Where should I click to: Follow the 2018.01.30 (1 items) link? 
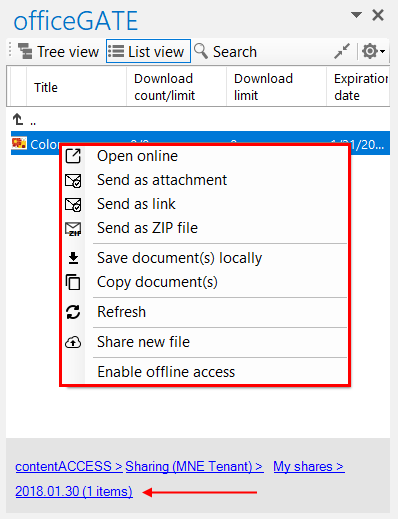74,491
